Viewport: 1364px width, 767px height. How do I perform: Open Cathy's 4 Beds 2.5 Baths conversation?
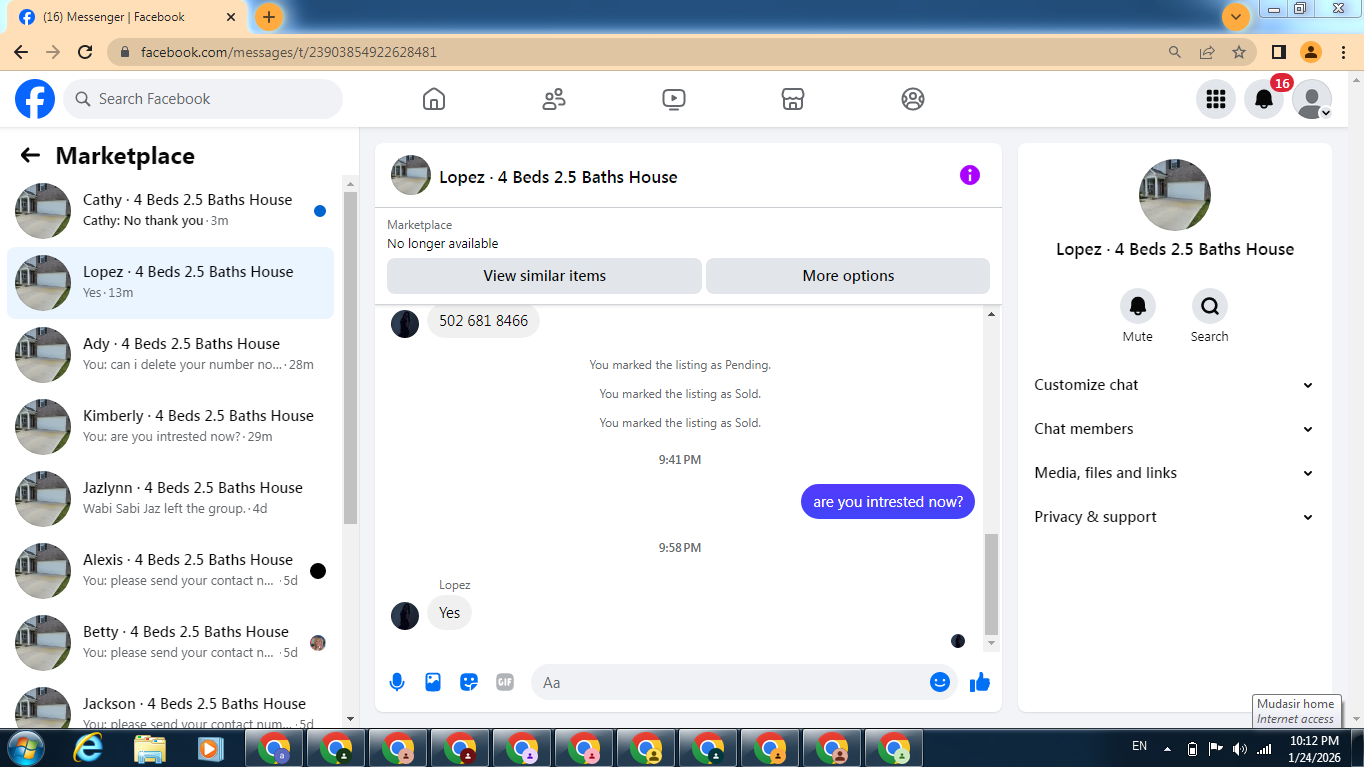tap(171, 211)
